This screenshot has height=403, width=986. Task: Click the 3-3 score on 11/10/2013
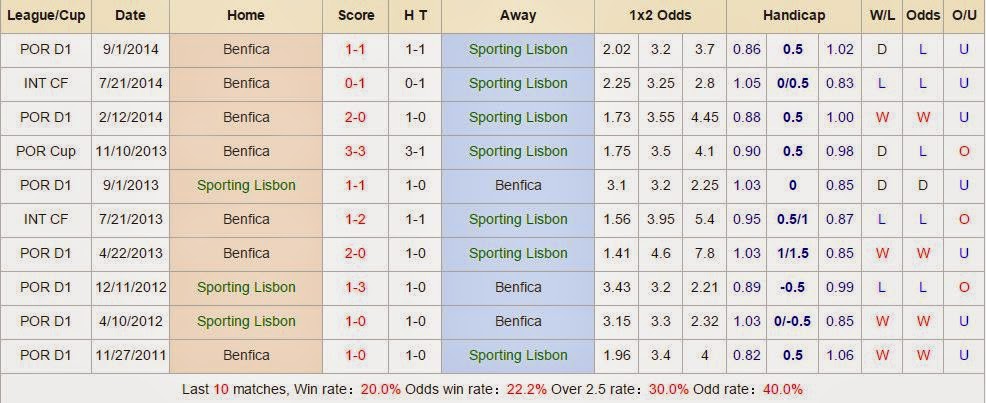pos(355,152)
